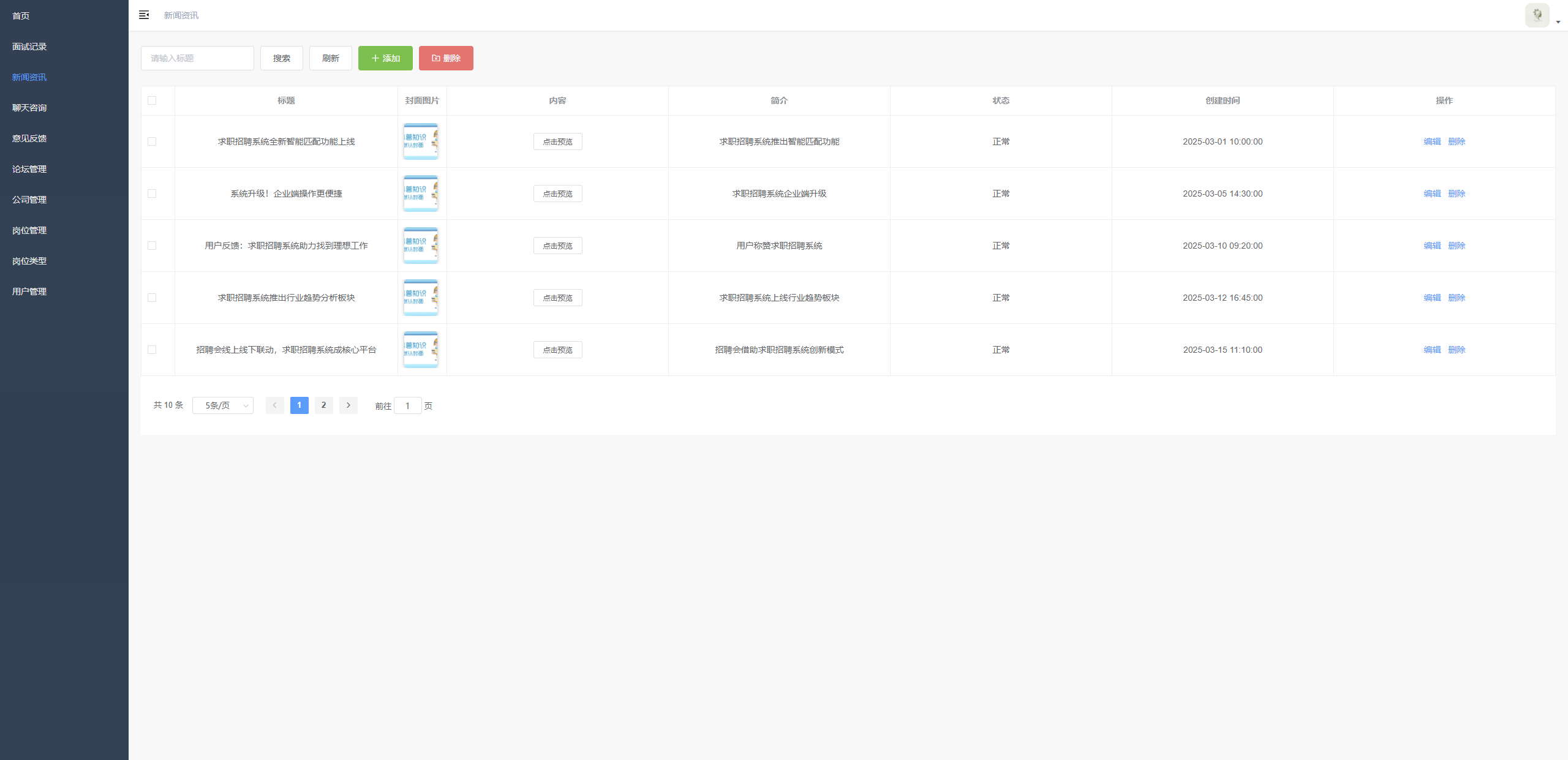Image resolution: width=1568 pixels, height=760 pixels.
Task: Go to previous page arrow
Action: pyautogui.click(x=274, y=405)
